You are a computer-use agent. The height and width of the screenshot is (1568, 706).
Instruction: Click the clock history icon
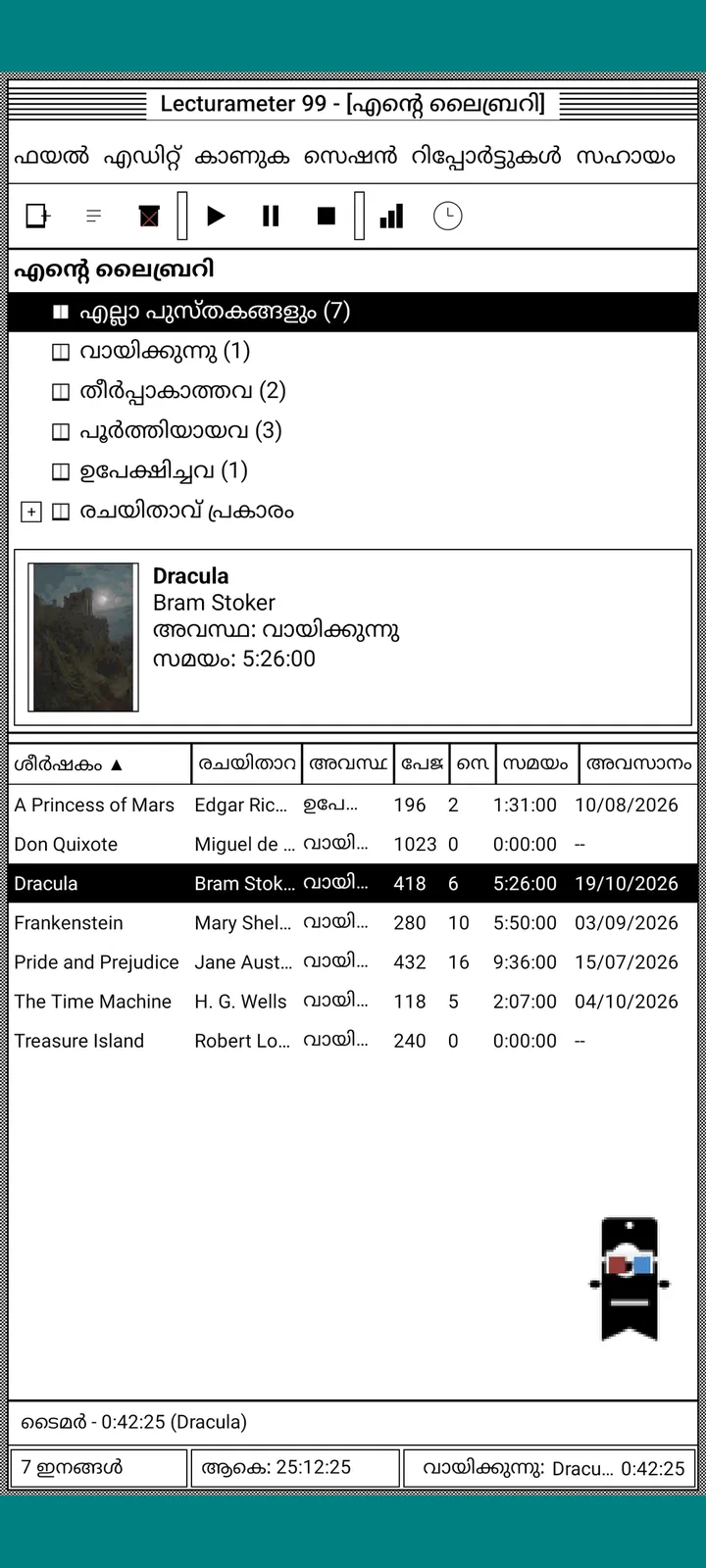pyautogui.click(x=447, y=216)
